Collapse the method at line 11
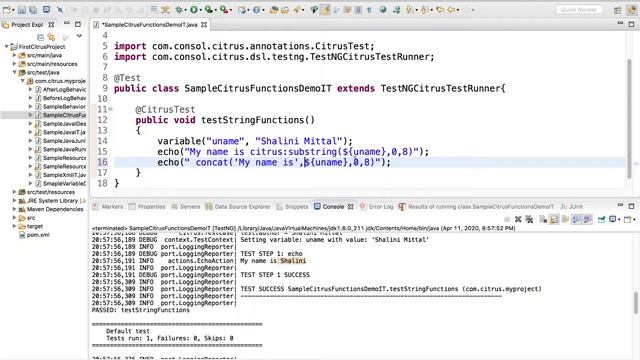Screen dimensions: 640x360 click(x=110, y=109)
